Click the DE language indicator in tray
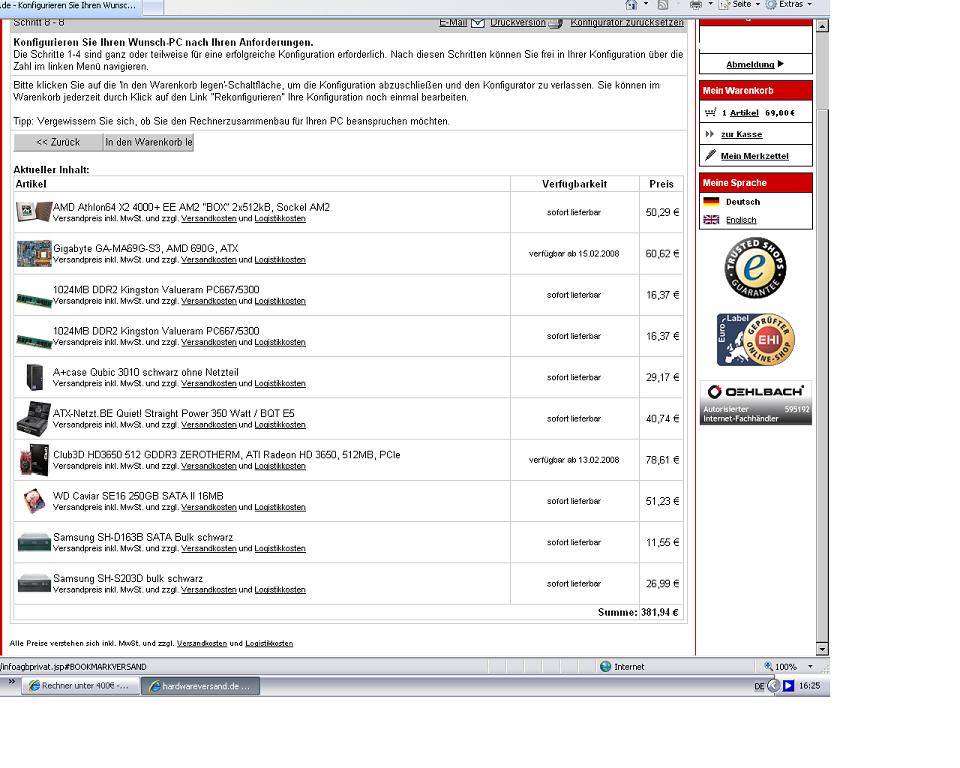 pyautogui.click(x=759, y=686)
